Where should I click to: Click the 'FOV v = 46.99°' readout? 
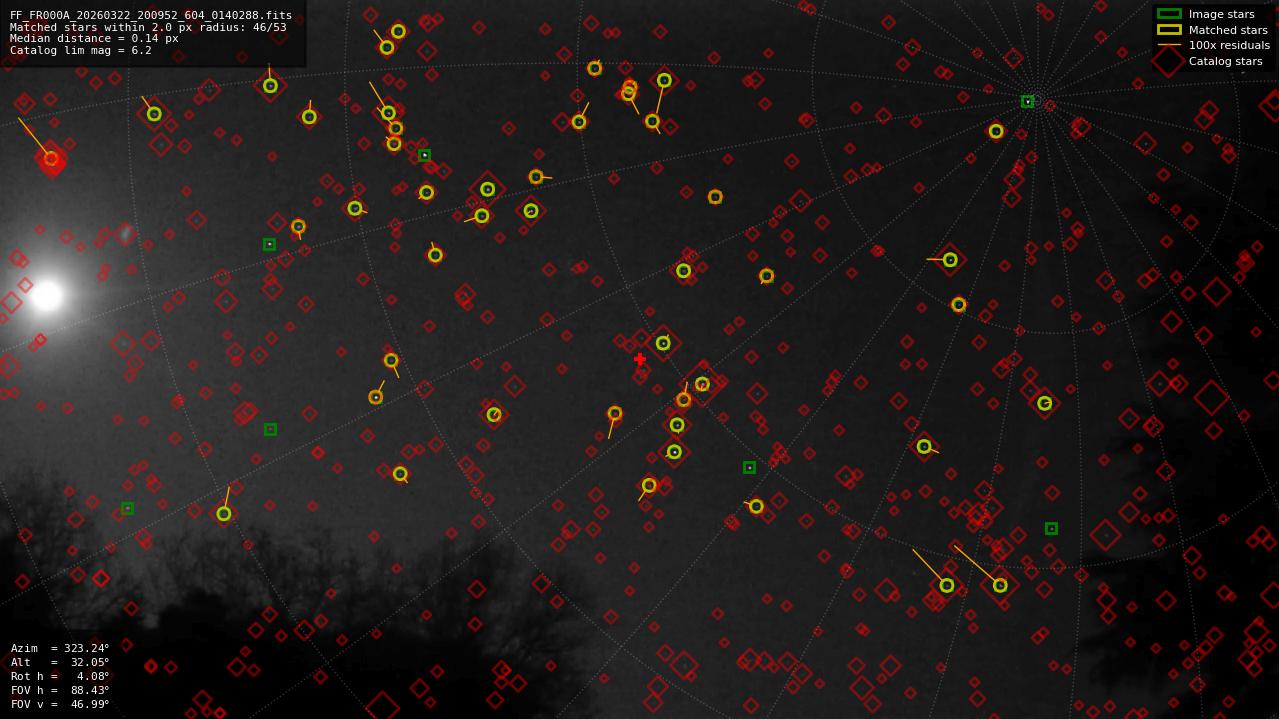tap(60, 704)
